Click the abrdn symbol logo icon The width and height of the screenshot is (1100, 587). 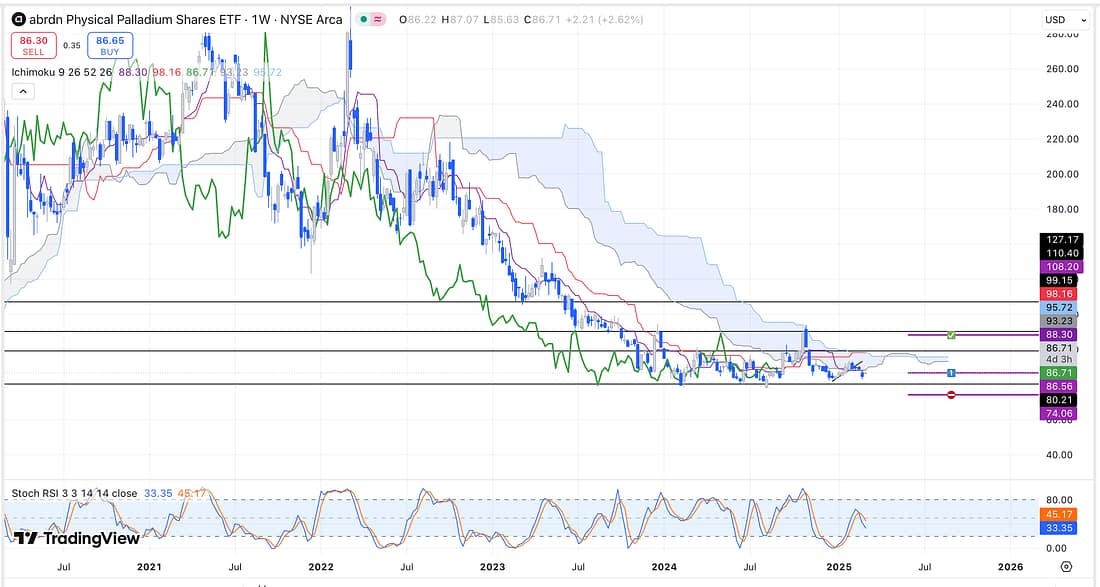(19, 19)
